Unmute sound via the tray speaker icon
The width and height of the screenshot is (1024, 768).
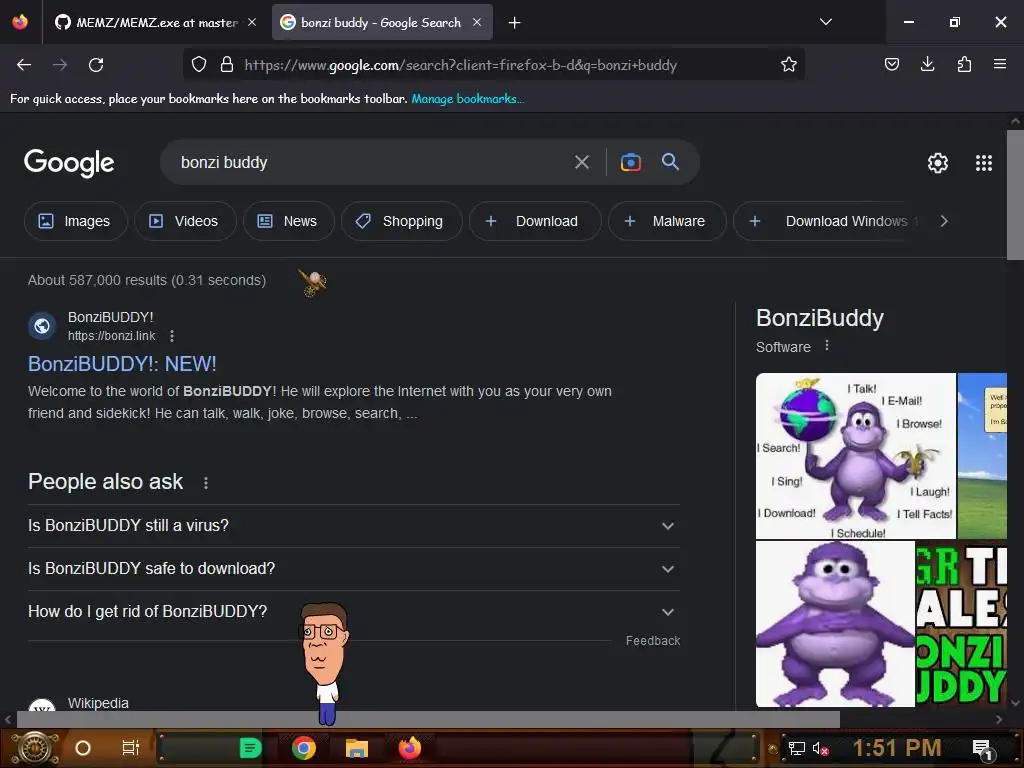[820, 748]
